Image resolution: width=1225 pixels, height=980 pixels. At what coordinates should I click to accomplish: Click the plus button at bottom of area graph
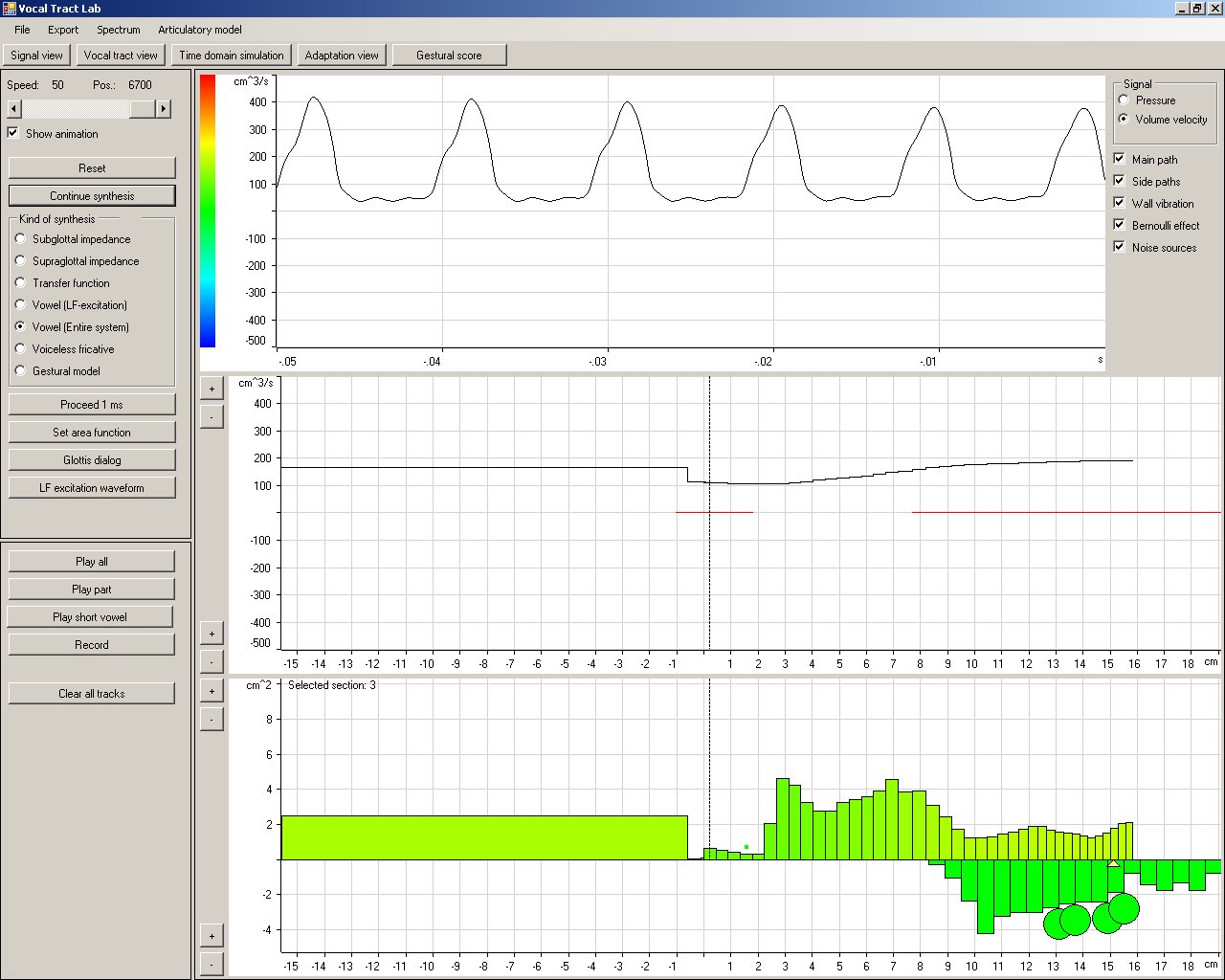tap(212, 936)
